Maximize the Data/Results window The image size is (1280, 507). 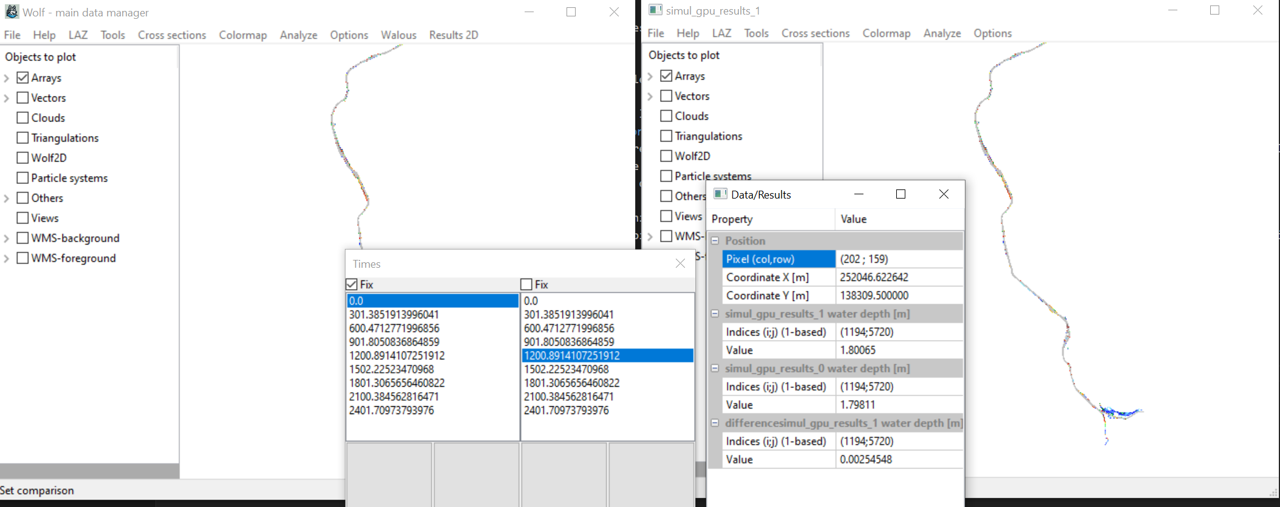[x=900, y=194]
